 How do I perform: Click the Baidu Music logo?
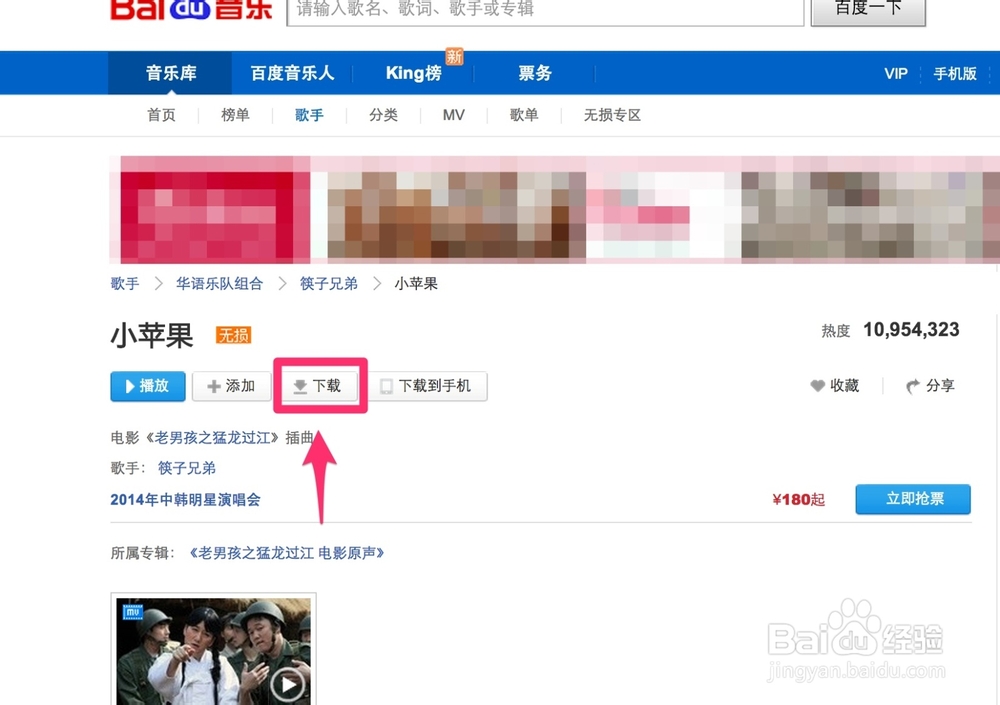tap(192, 10)
